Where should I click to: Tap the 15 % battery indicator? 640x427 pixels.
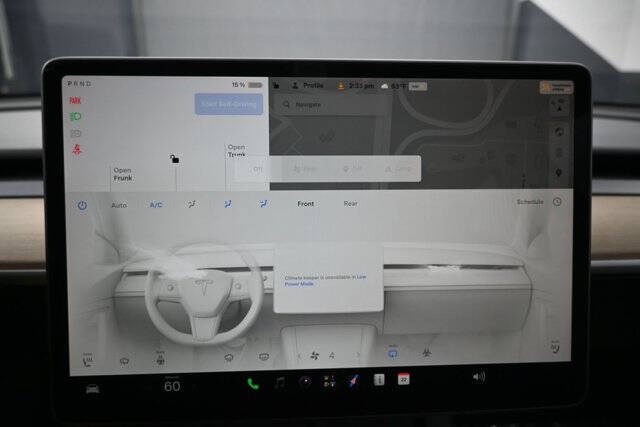tap(247, 85)
